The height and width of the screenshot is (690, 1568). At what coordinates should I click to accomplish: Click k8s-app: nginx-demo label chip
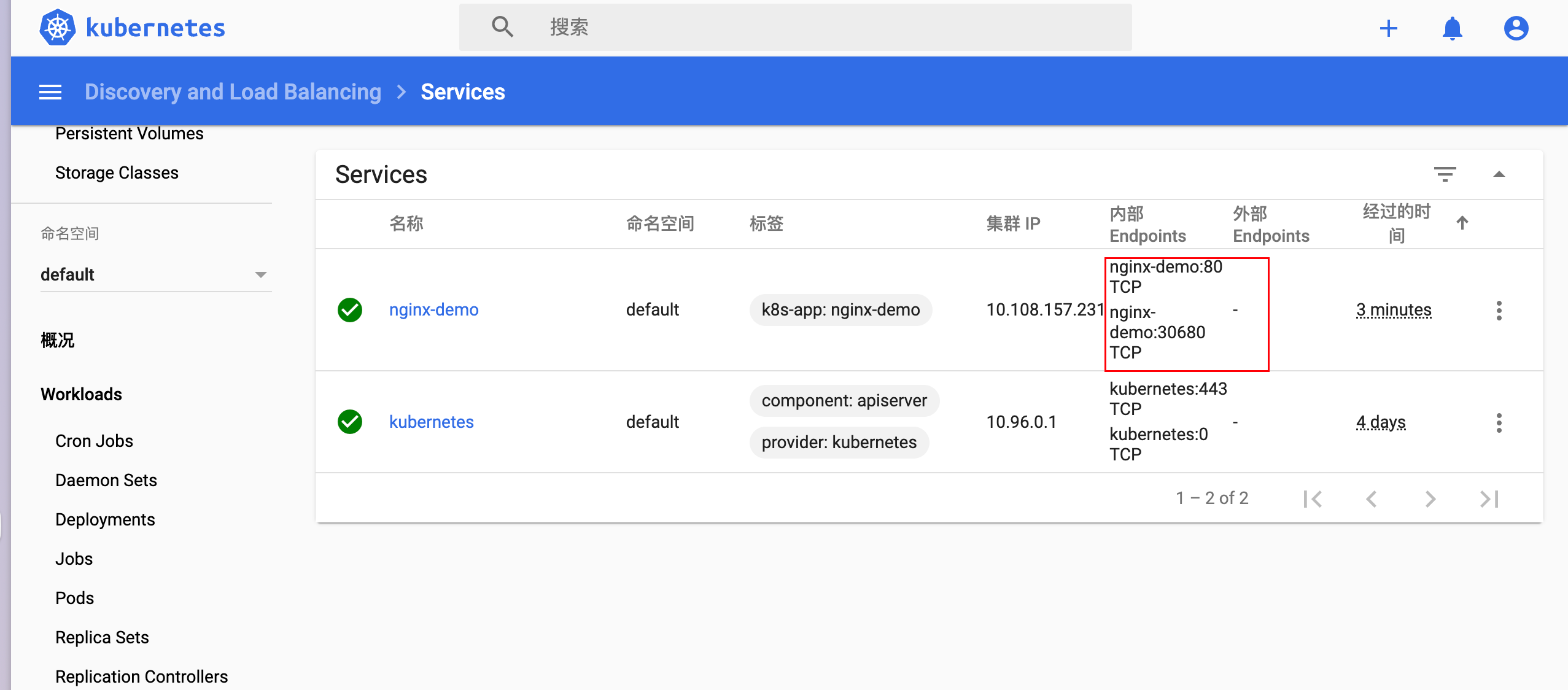840,309
